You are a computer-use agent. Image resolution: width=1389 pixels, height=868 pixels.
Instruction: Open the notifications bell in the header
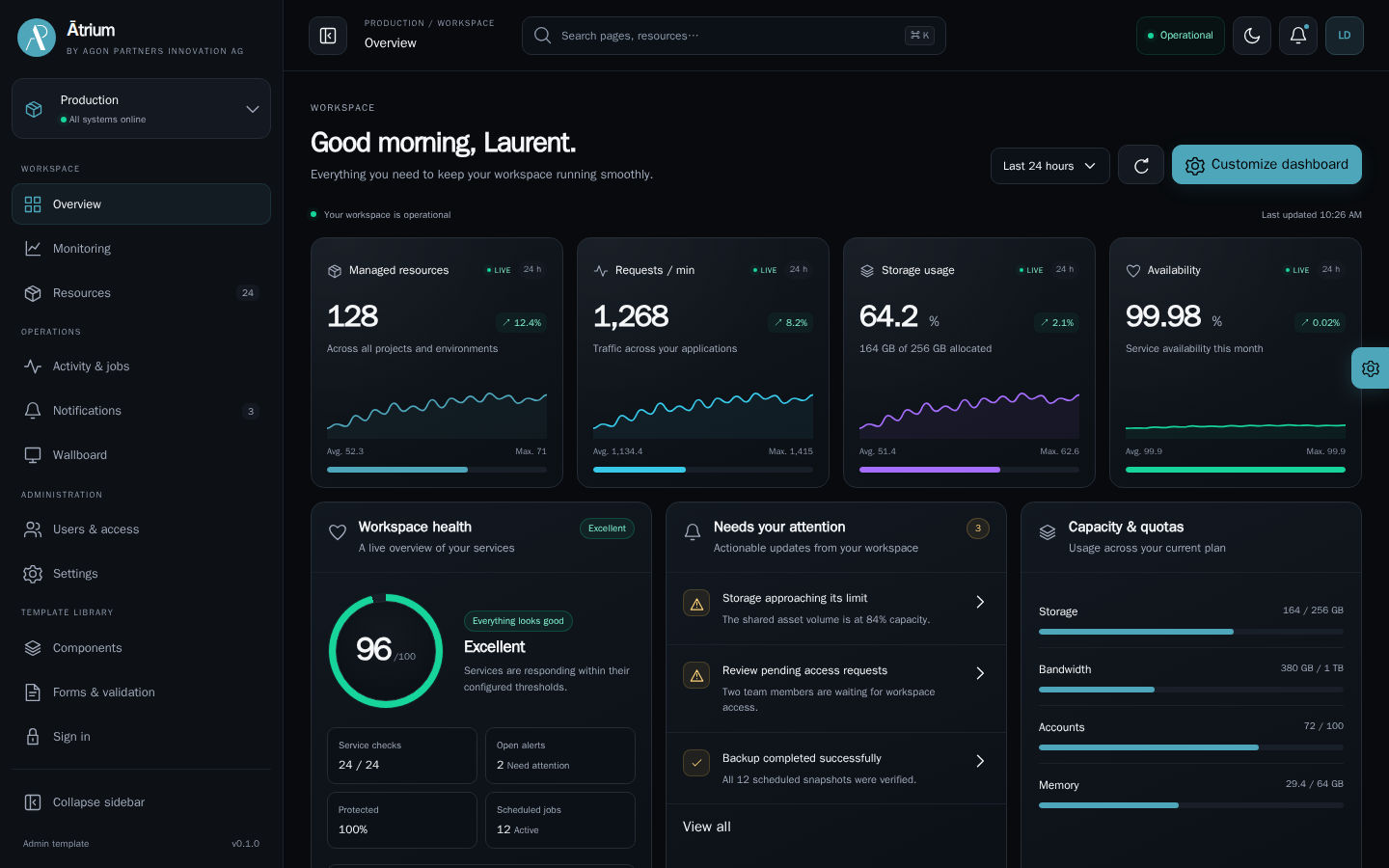pos(1298,36)
